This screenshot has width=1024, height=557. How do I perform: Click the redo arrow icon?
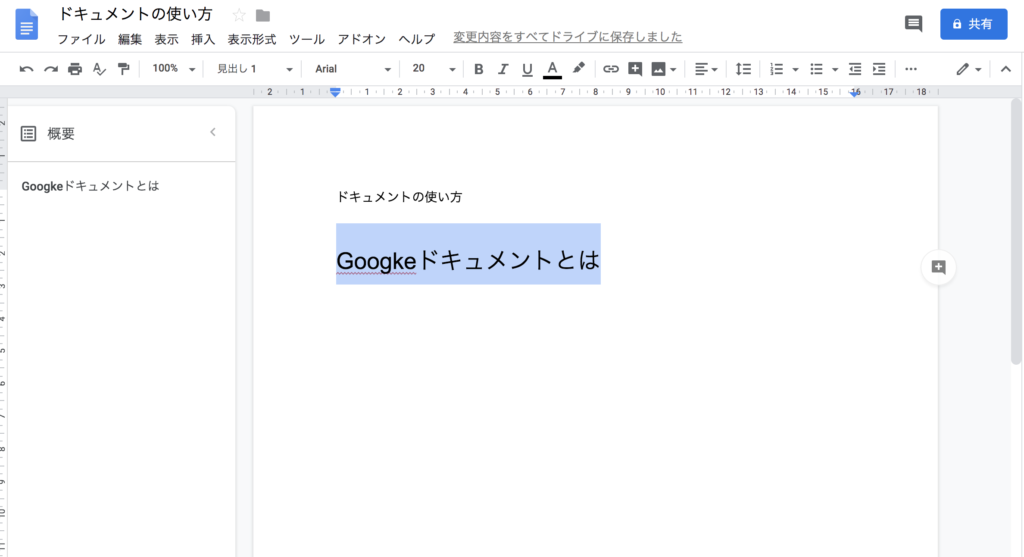50,69
